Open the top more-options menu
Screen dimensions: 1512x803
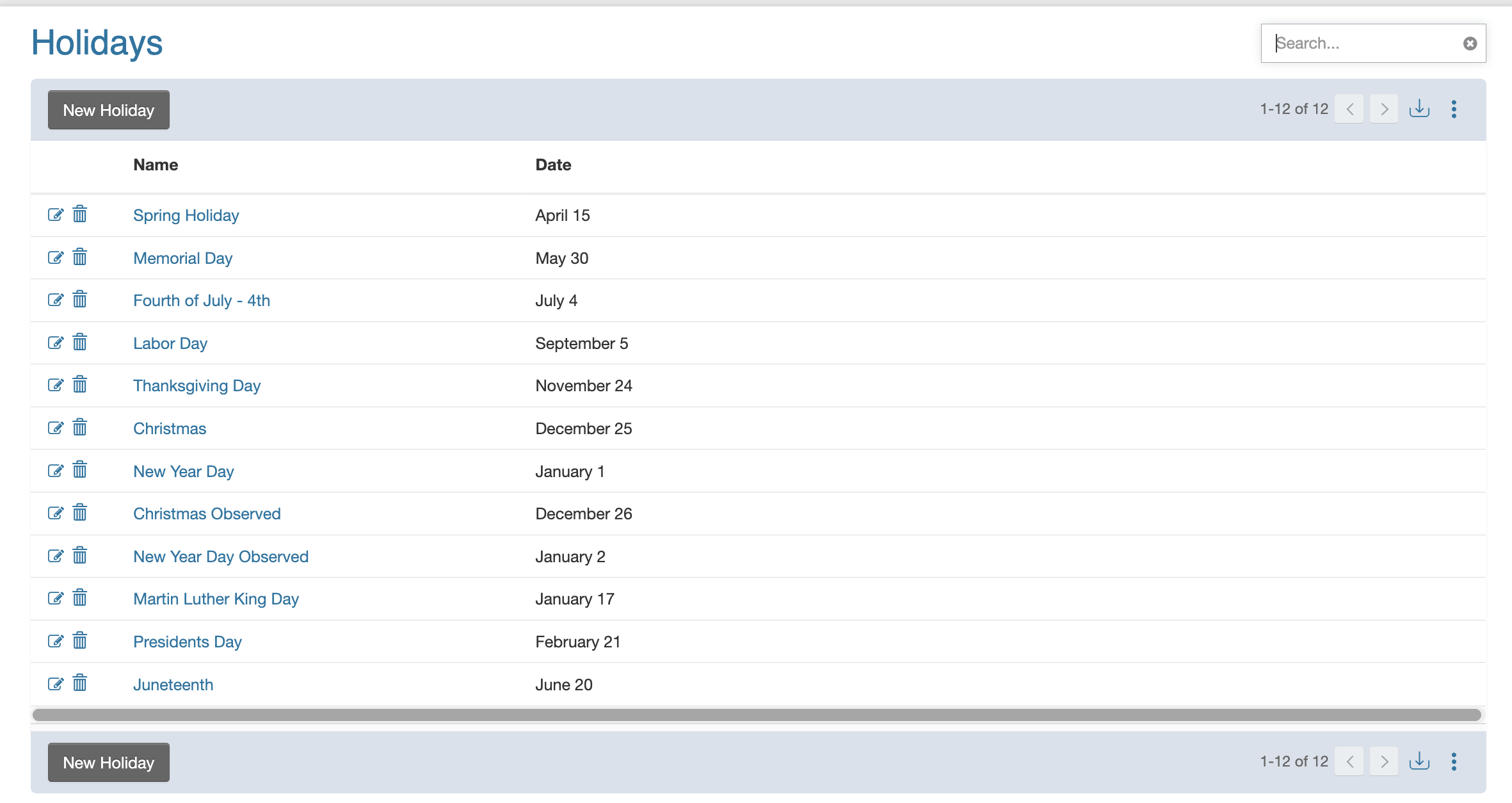[x=1454, y=109]
